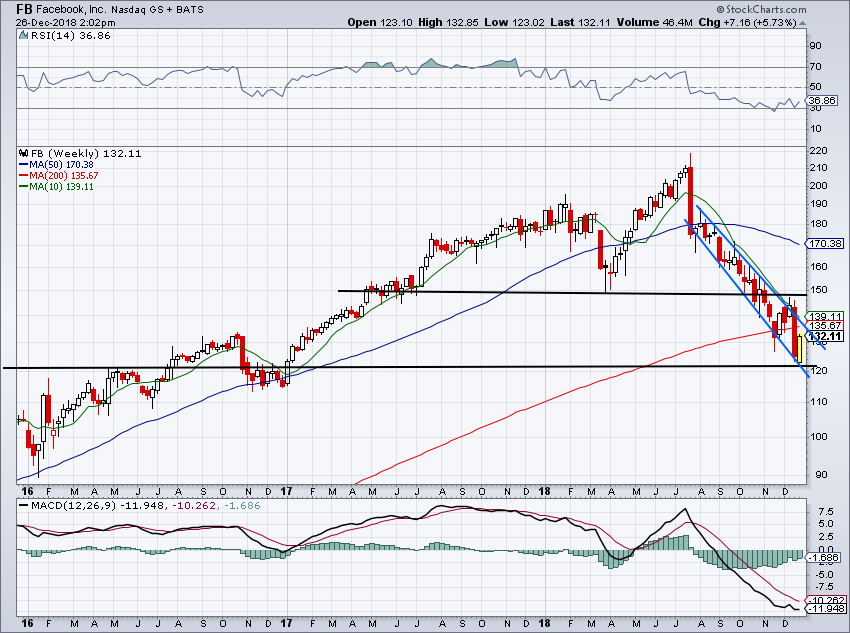Click the 7.5 label on MACD axis
This screenshot has width=850, height=633.
click(826, 512)
